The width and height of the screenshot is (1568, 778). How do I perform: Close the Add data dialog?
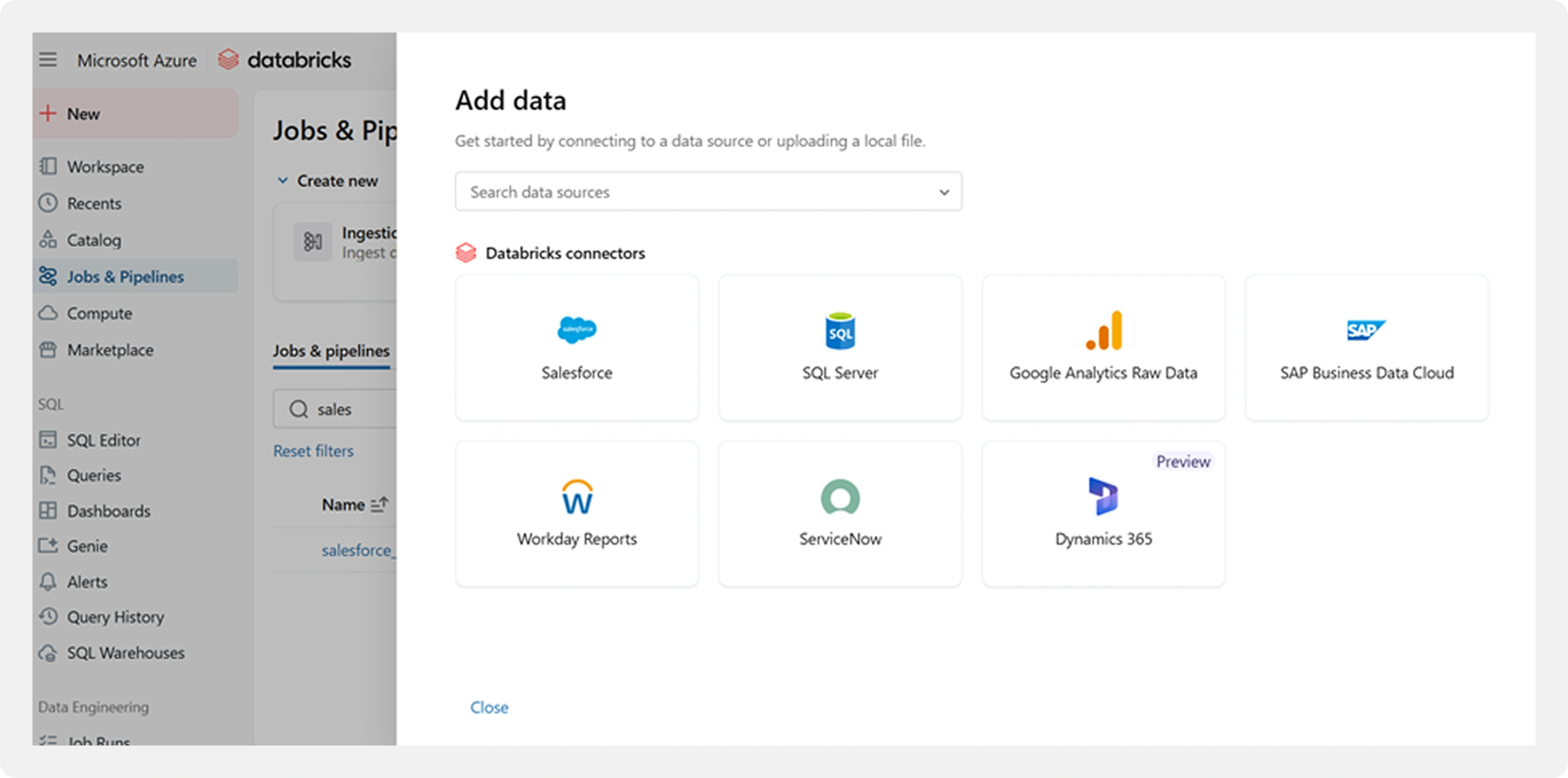coord(489,707)
